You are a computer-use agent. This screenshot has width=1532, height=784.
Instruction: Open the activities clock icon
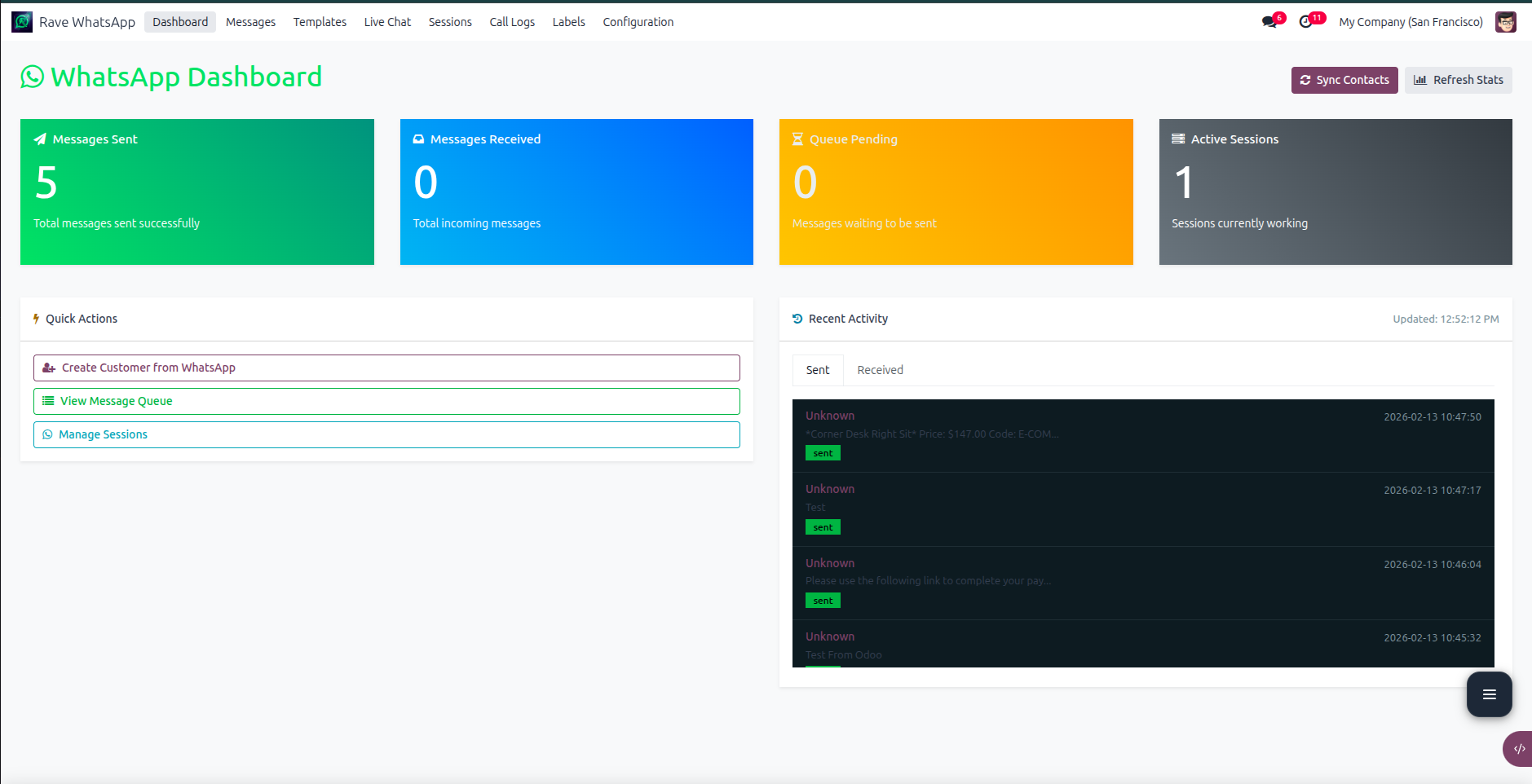pyautogui.click(x=1309, y=22)
